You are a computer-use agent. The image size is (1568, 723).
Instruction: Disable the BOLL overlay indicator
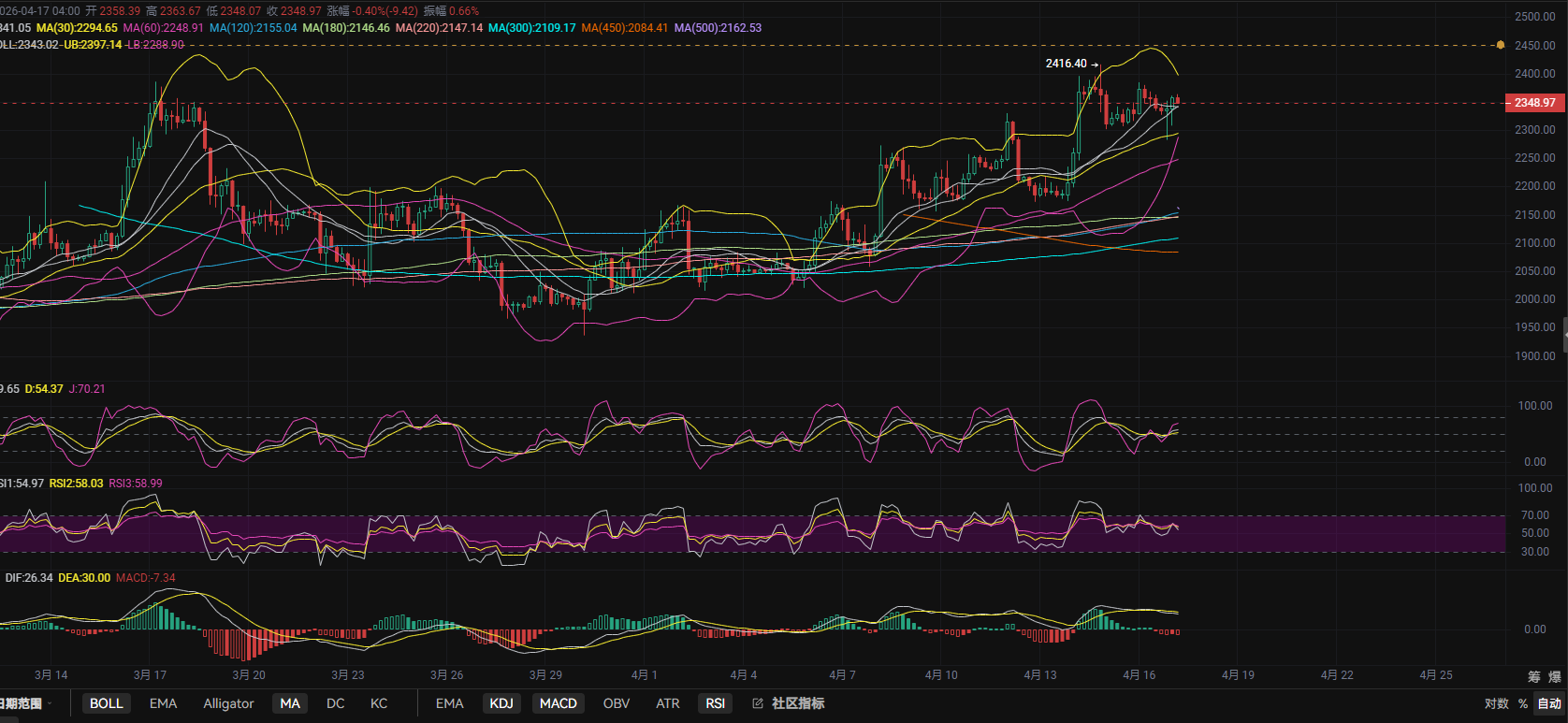[106, 703]
